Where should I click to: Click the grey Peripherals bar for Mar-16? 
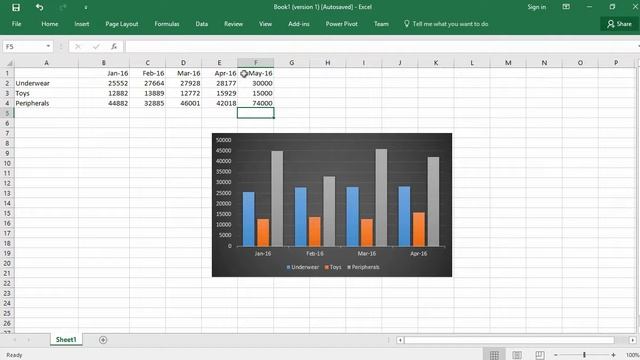[x=381, y=198]
